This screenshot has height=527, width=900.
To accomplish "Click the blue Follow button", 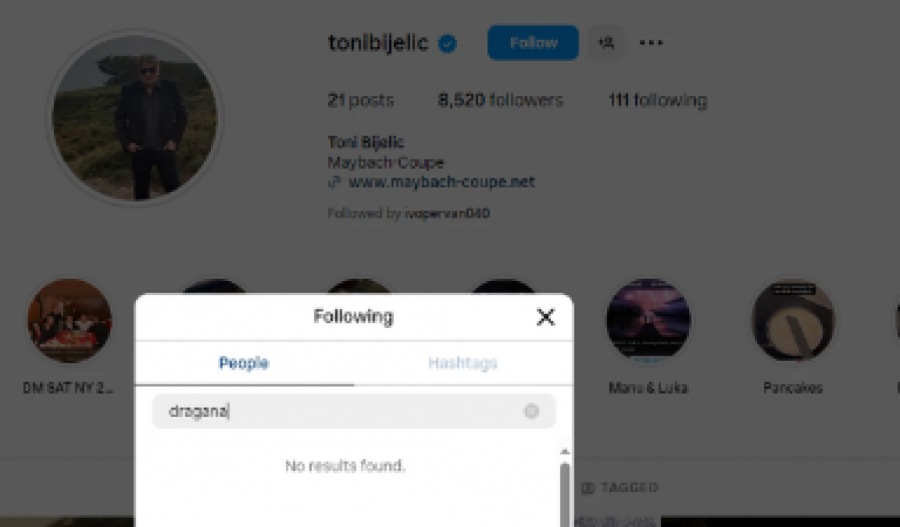I will coord(533,43).
